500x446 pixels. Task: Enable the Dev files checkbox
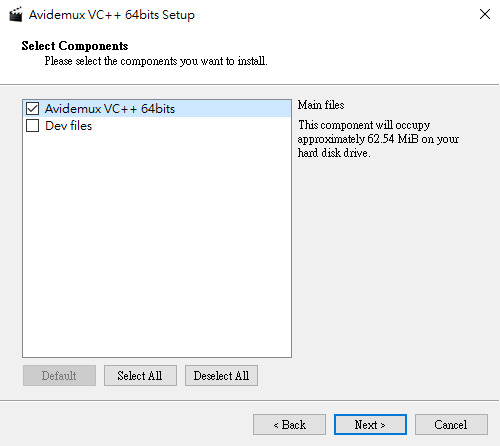[33, 126]
